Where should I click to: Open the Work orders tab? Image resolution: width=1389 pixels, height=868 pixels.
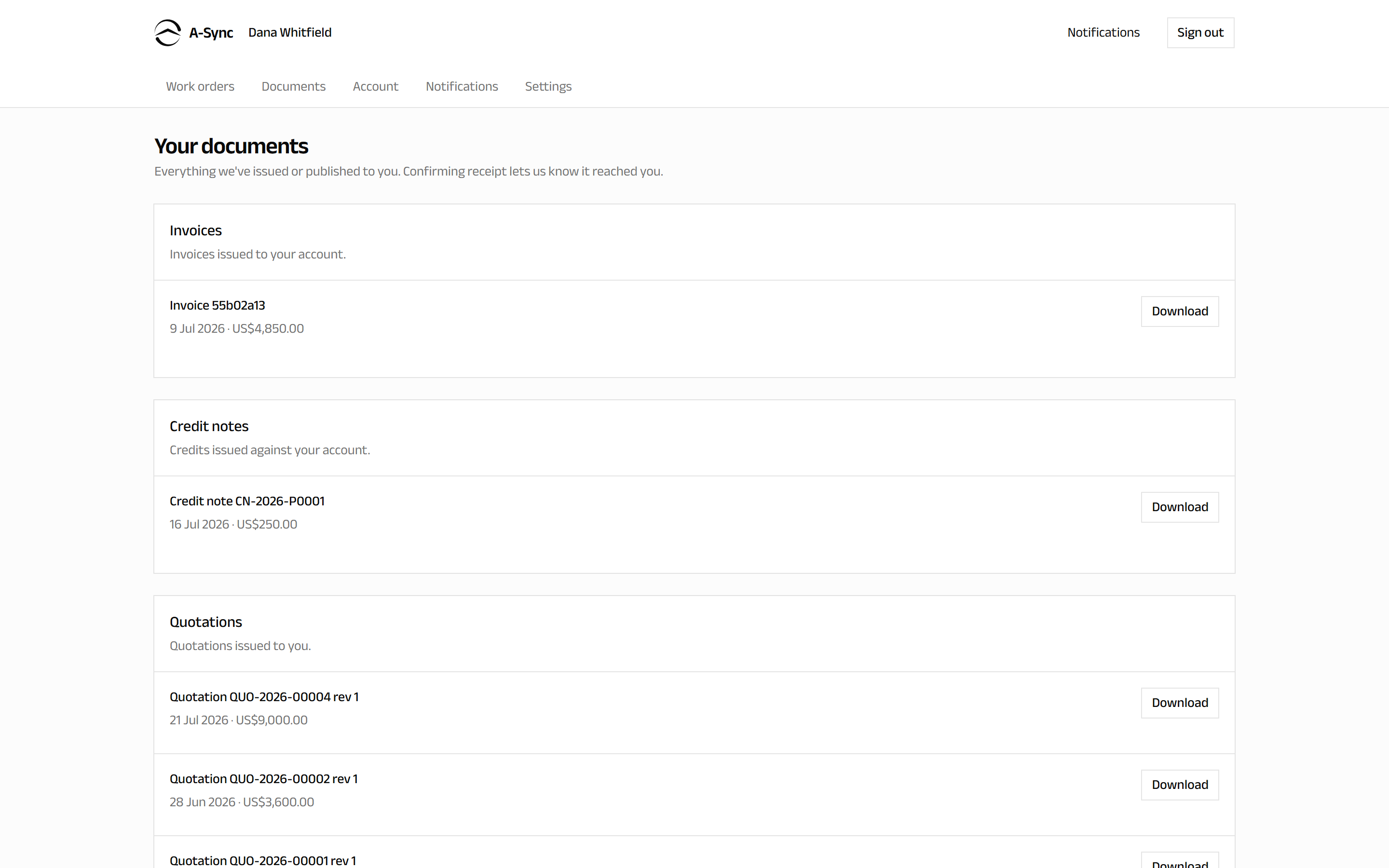pyautogui.click(x=200, y=86)
